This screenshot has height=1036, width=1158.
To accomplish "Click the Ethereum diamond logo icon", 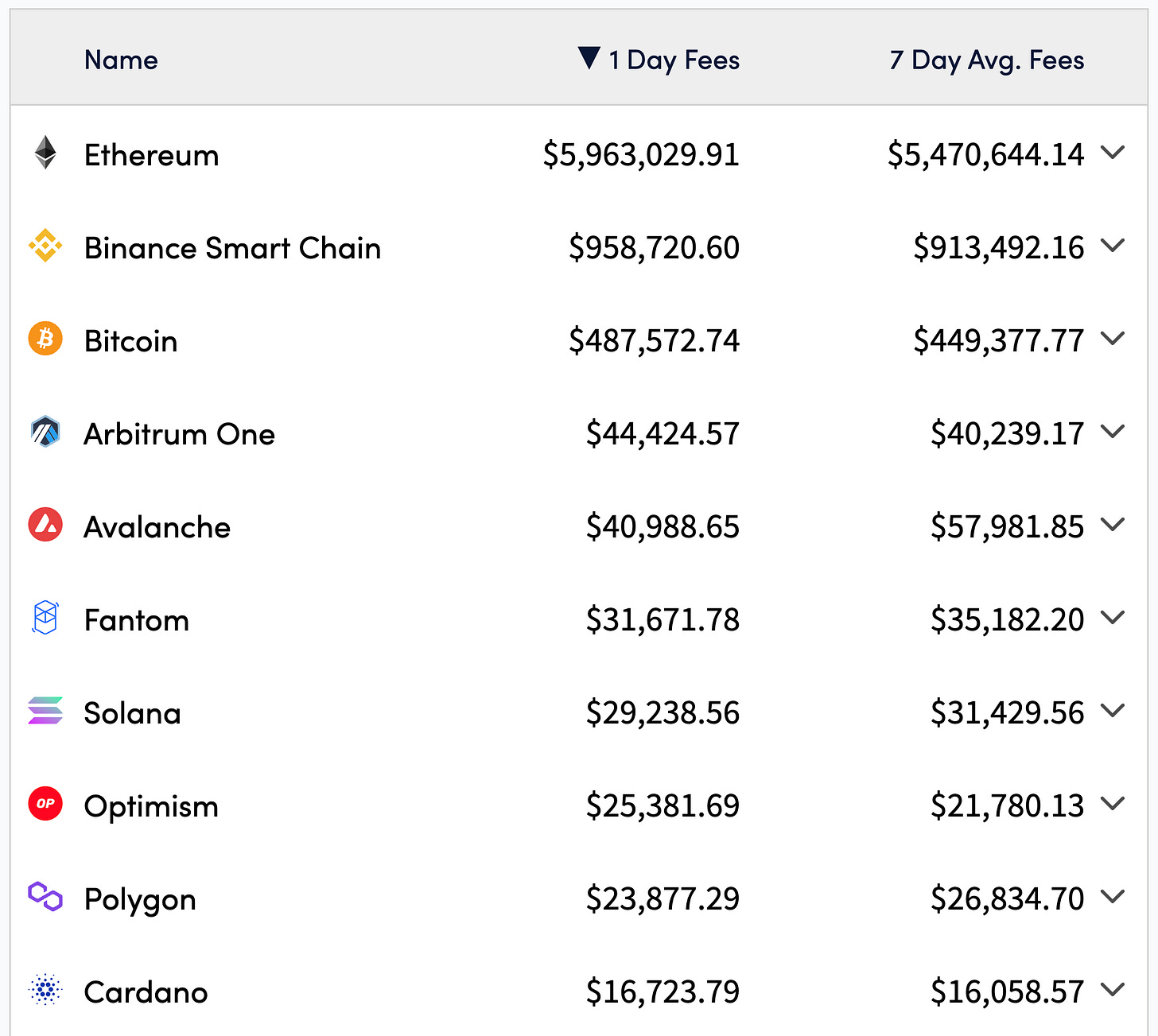I will click(x=45, y=153).
